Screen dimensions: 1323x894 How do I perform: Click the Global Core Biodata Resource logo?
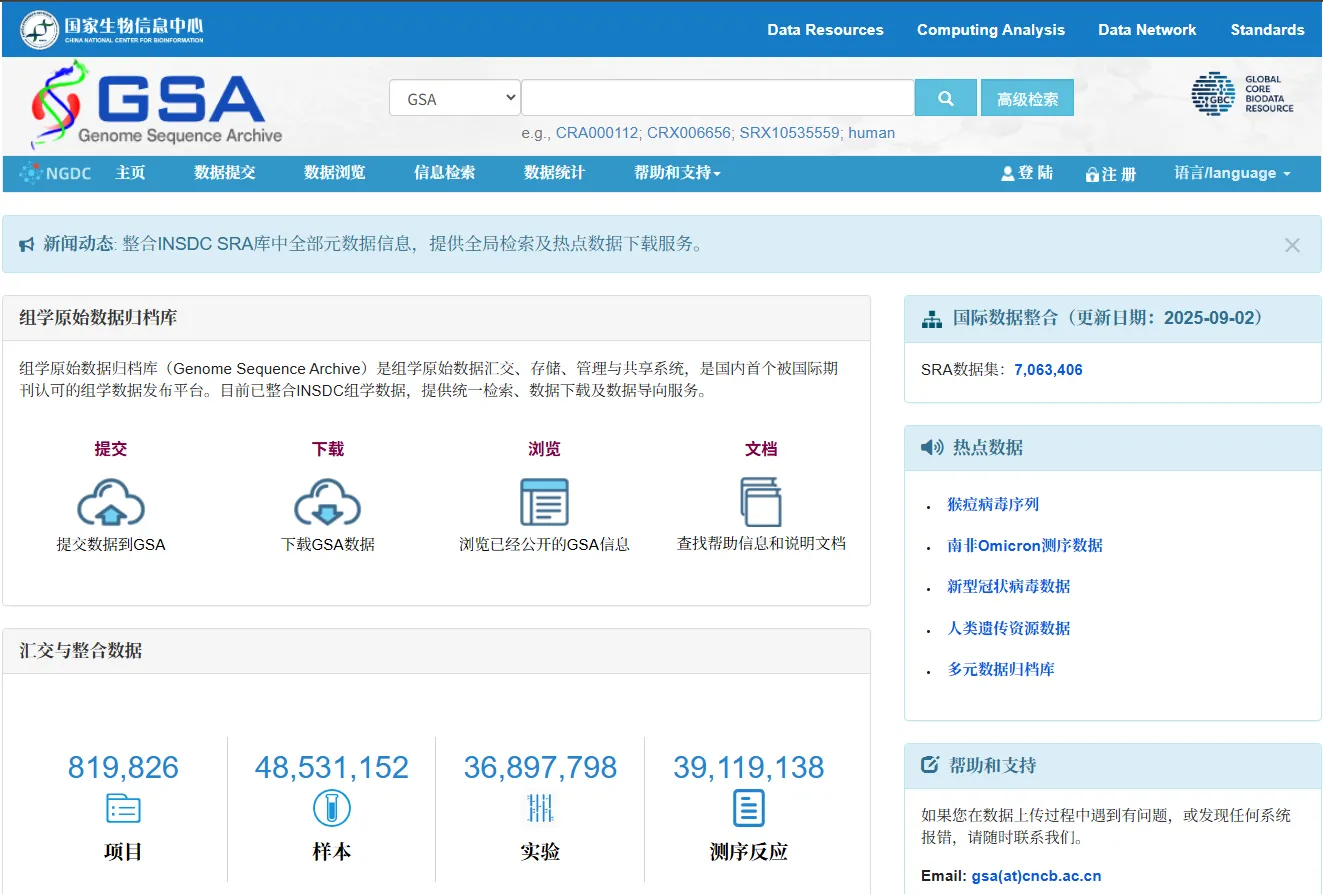[x=1242, y=94]
